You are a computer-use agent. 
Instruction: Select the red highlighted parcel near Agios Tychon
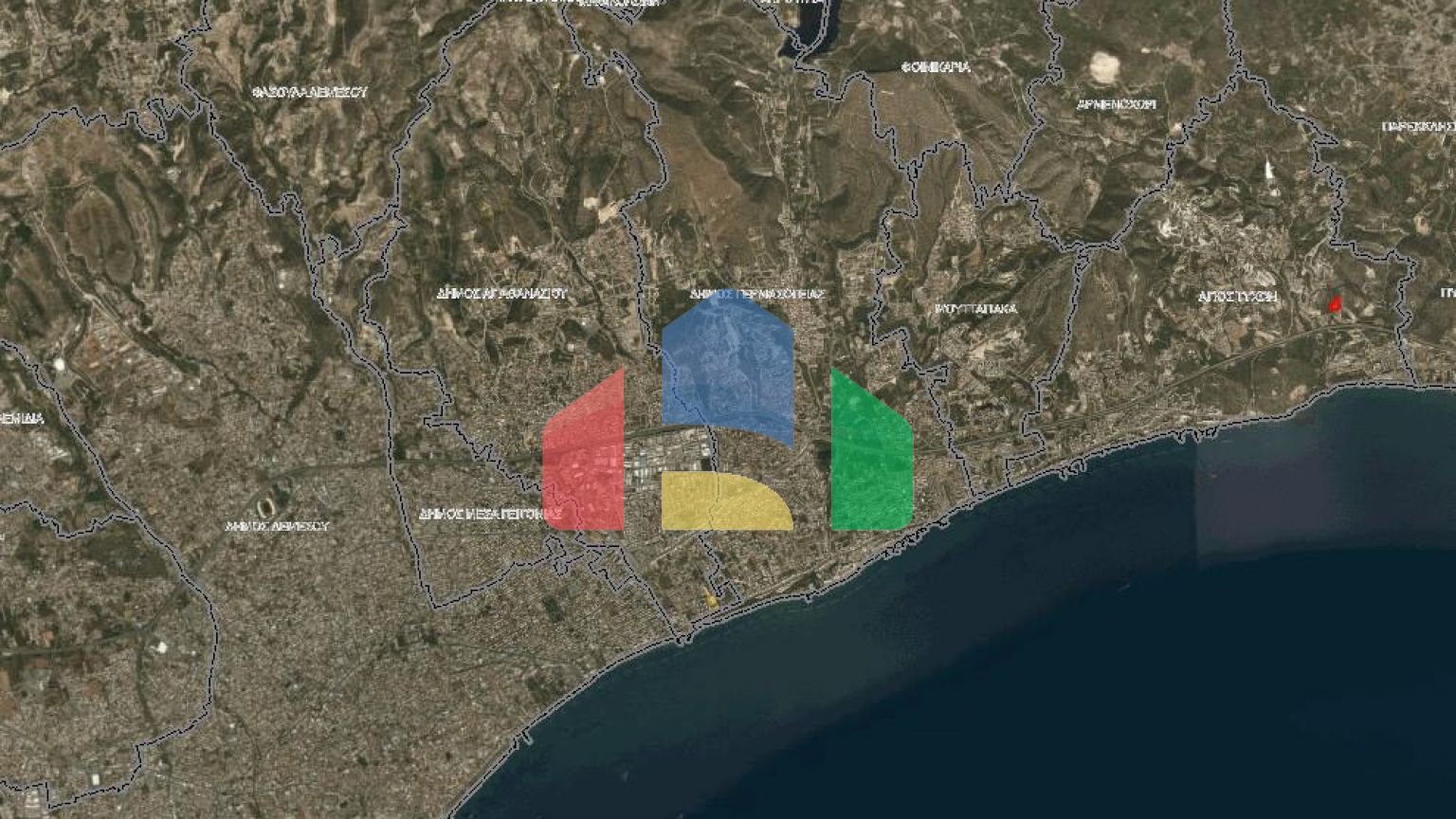1335,303
